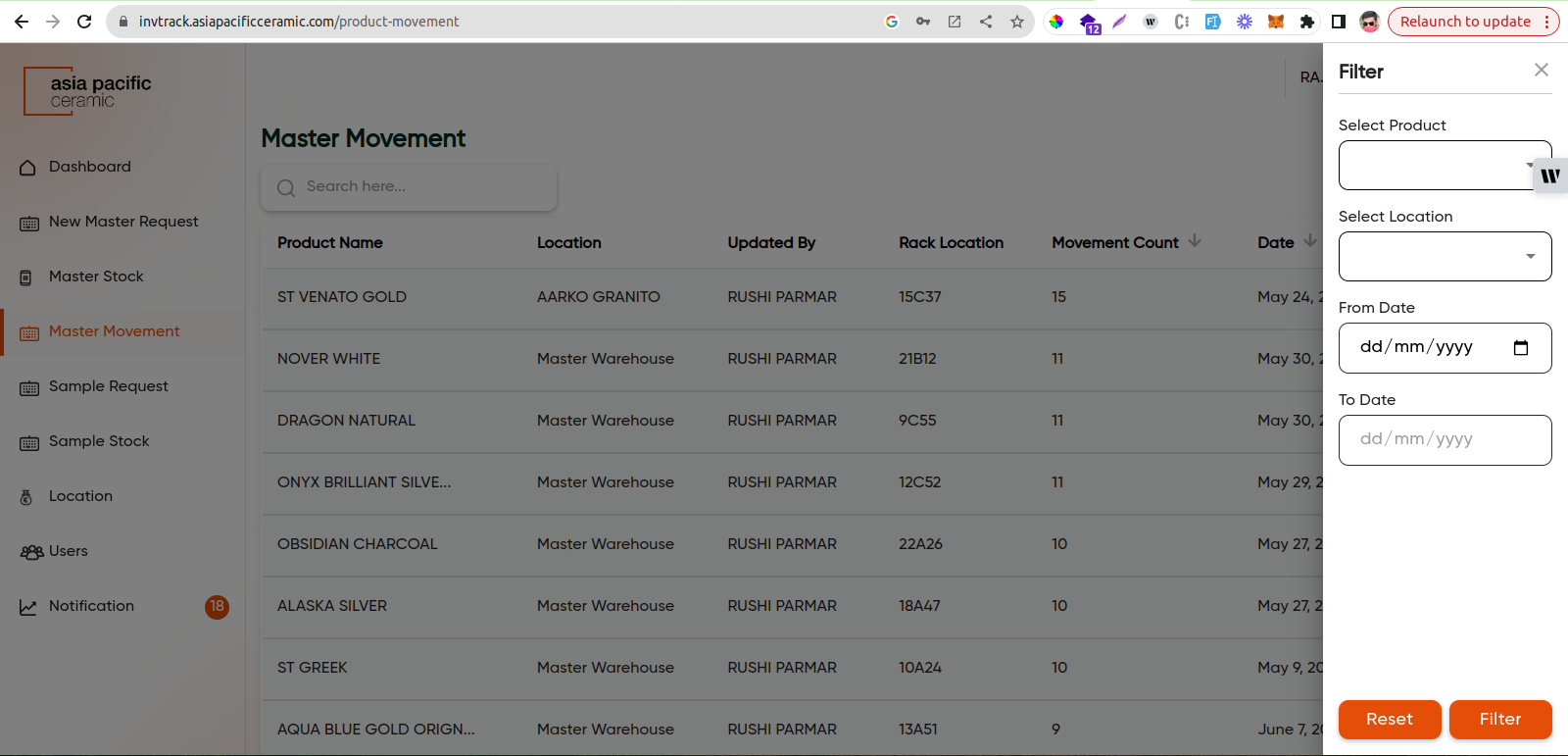1568x756 pixels.
Task: Open the browser extensions puzzle icon
Action: point(1306,22)
